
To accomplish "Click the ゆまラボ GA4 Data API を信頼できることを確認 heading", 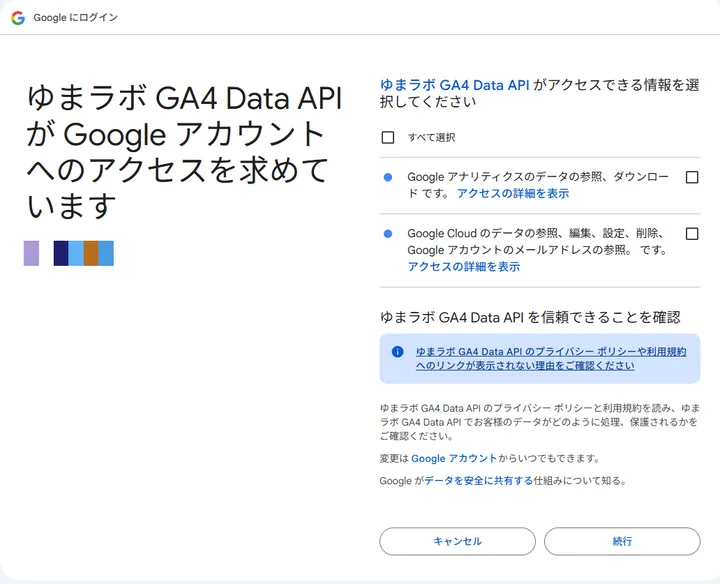I will click(x=530, y=317).
